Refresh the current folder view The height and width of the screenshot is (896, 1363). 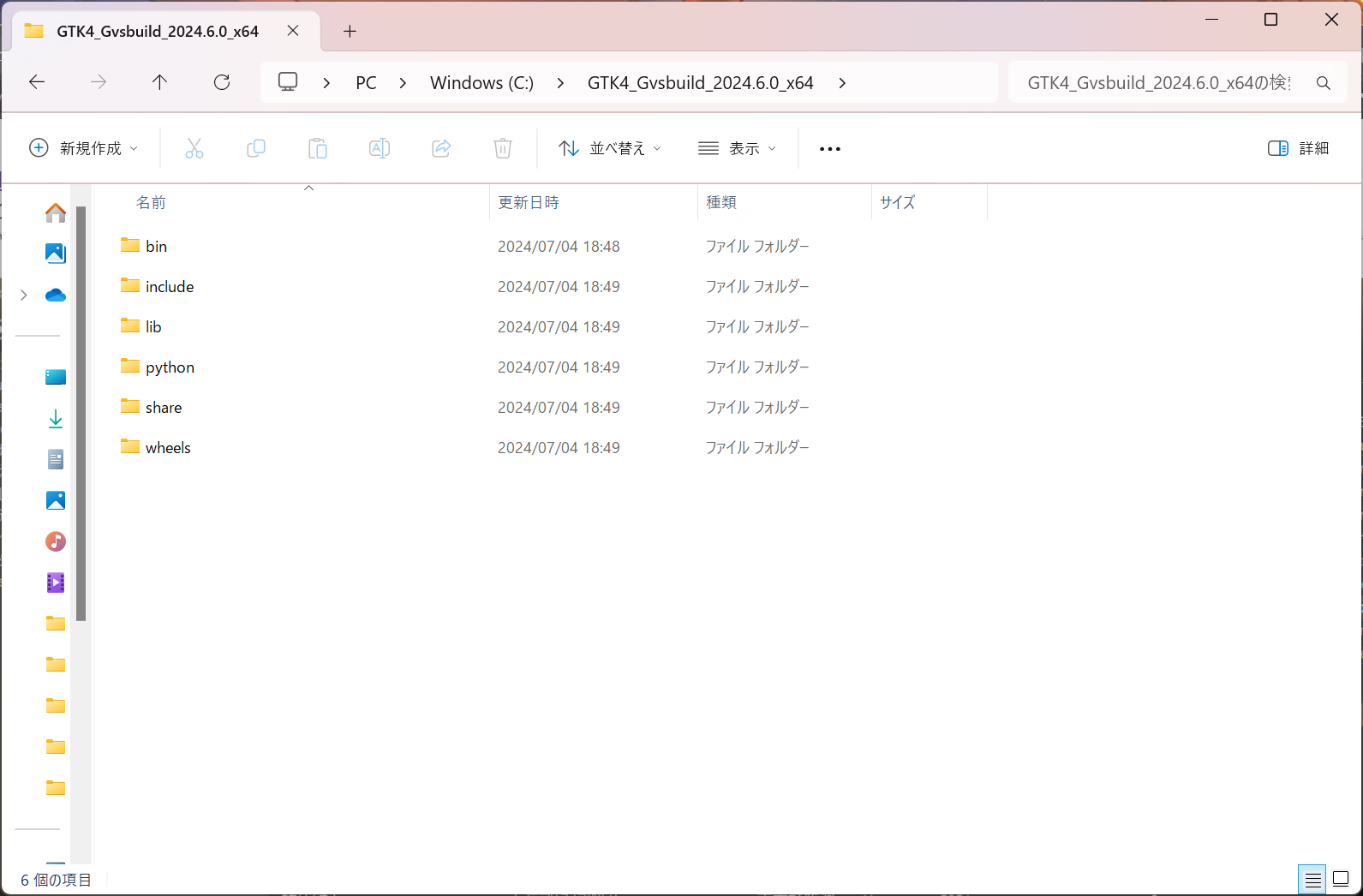coord(222,82)
